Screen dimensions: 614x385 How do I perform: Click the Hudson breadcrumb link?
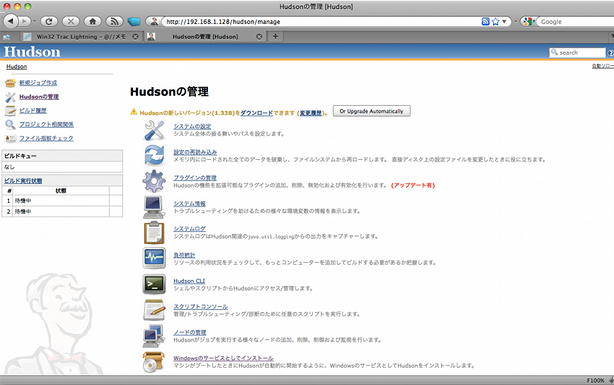tap(16, 67)
